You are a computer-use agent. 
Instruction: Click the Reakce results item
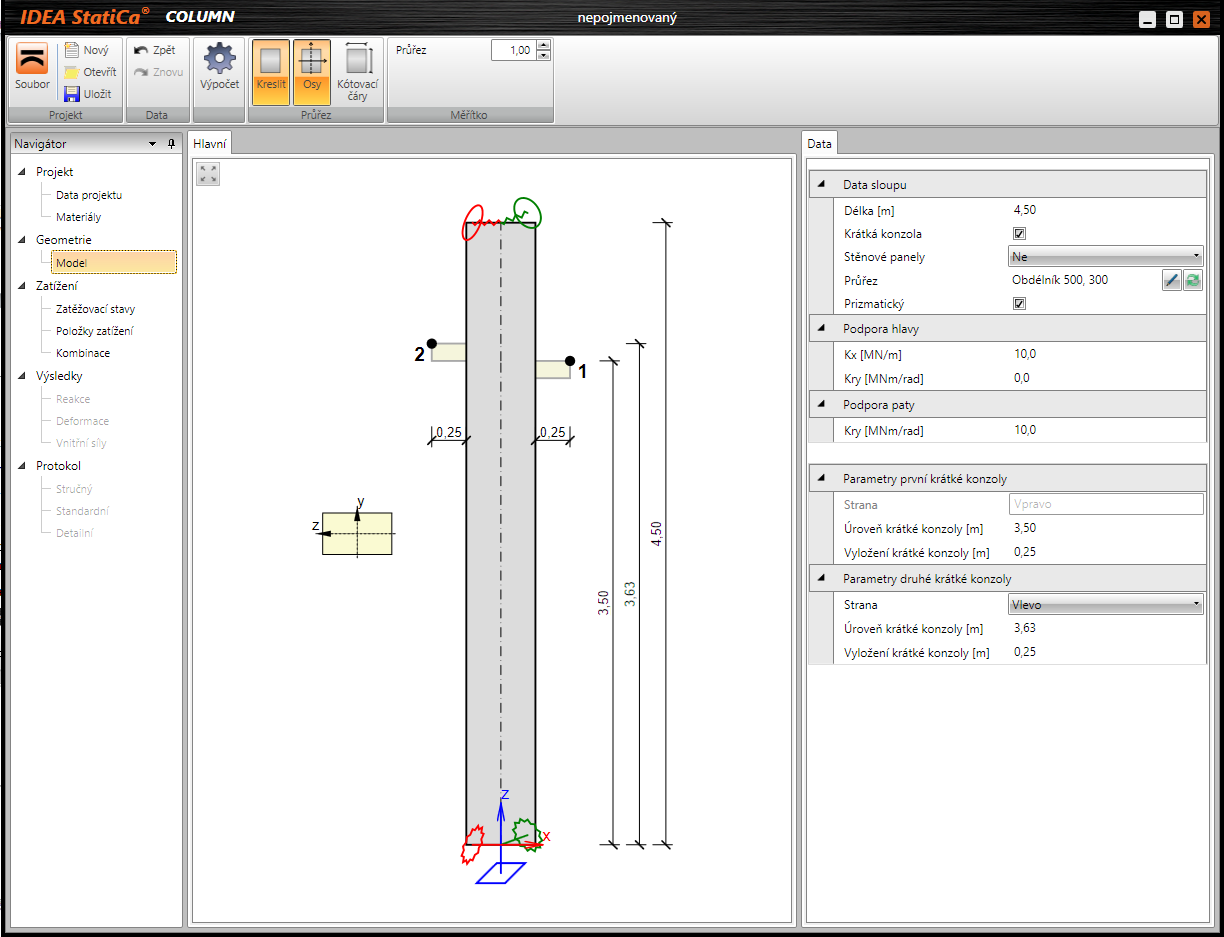(x=73, y=399)
